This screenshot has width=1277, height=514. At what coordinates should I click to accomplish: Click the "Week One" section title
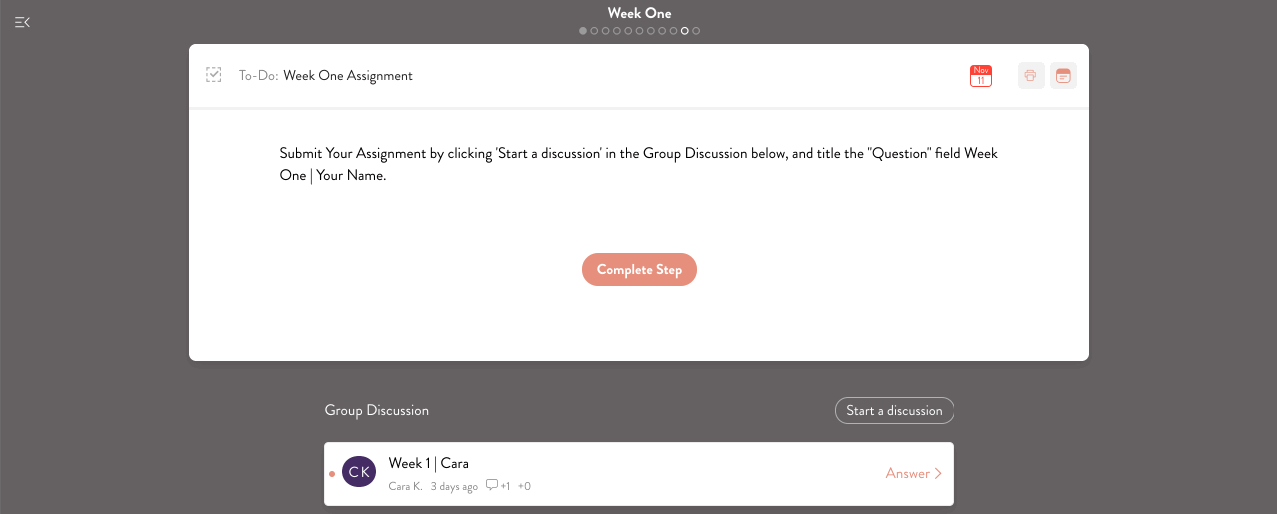pos(639,13)
